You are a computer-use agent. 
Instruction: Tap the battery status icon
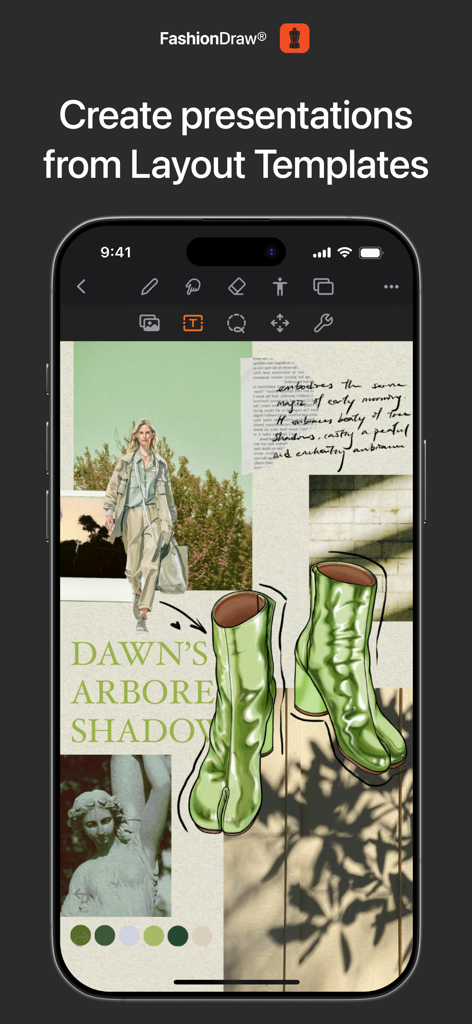point(370,252)
